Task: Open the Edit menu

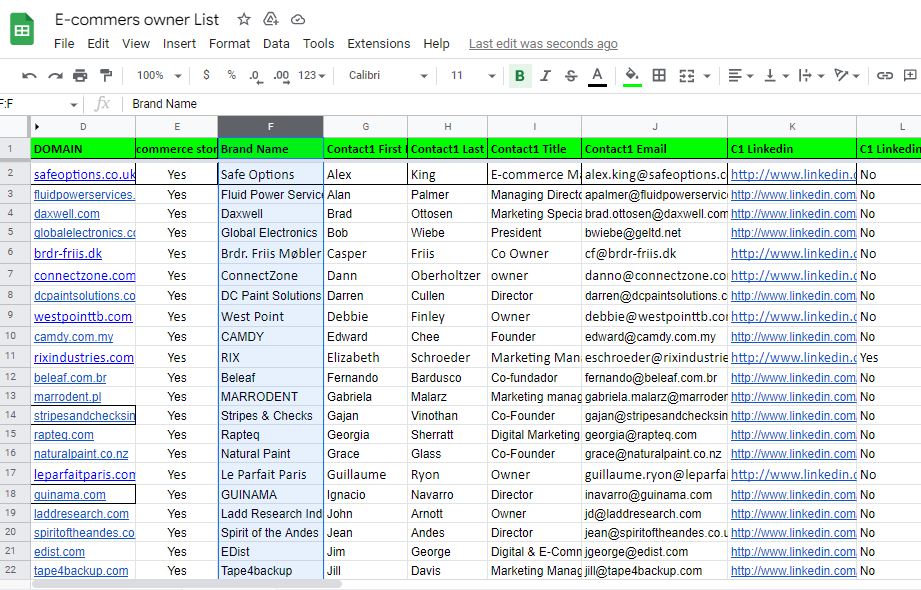Action: click(98, 43)
